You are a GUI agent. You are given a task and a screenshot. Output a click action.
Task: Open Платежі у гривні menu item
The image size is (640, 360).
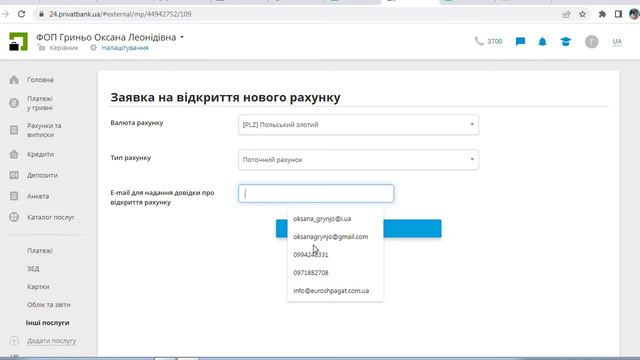(x=40, y=103)
